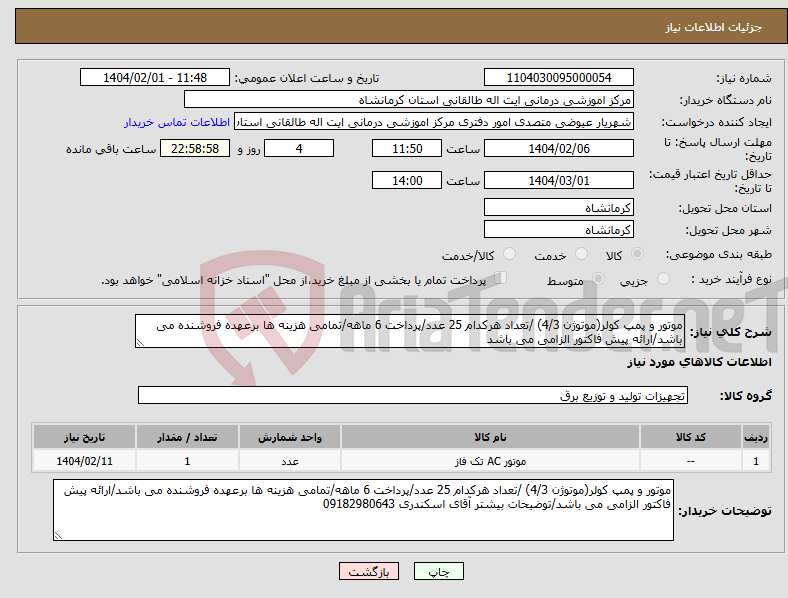
Task: Click the نام کالا column header
Action: [490, 437]
